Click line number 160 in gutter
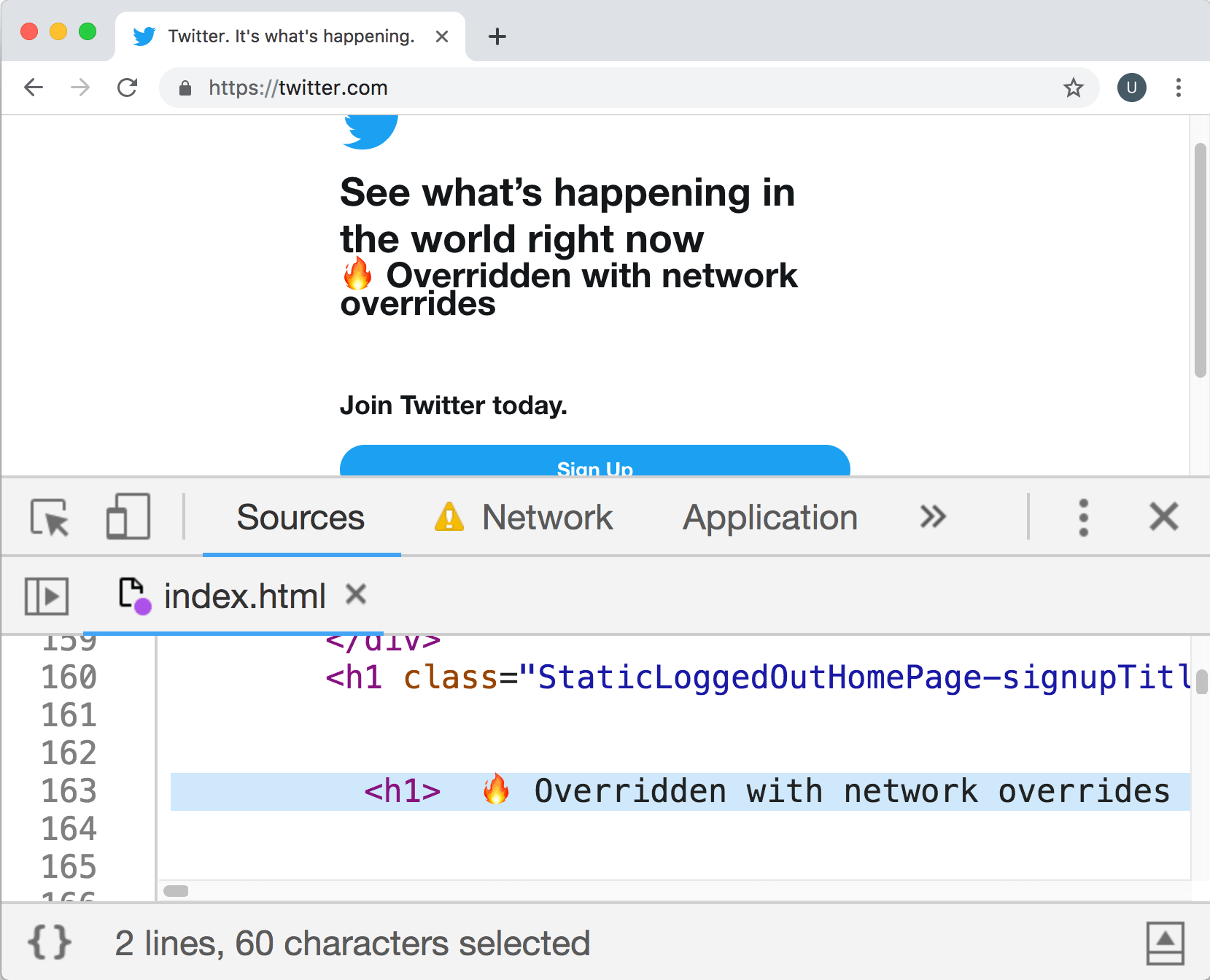This screenshot has height=980, width=1210. click(69, 677)
